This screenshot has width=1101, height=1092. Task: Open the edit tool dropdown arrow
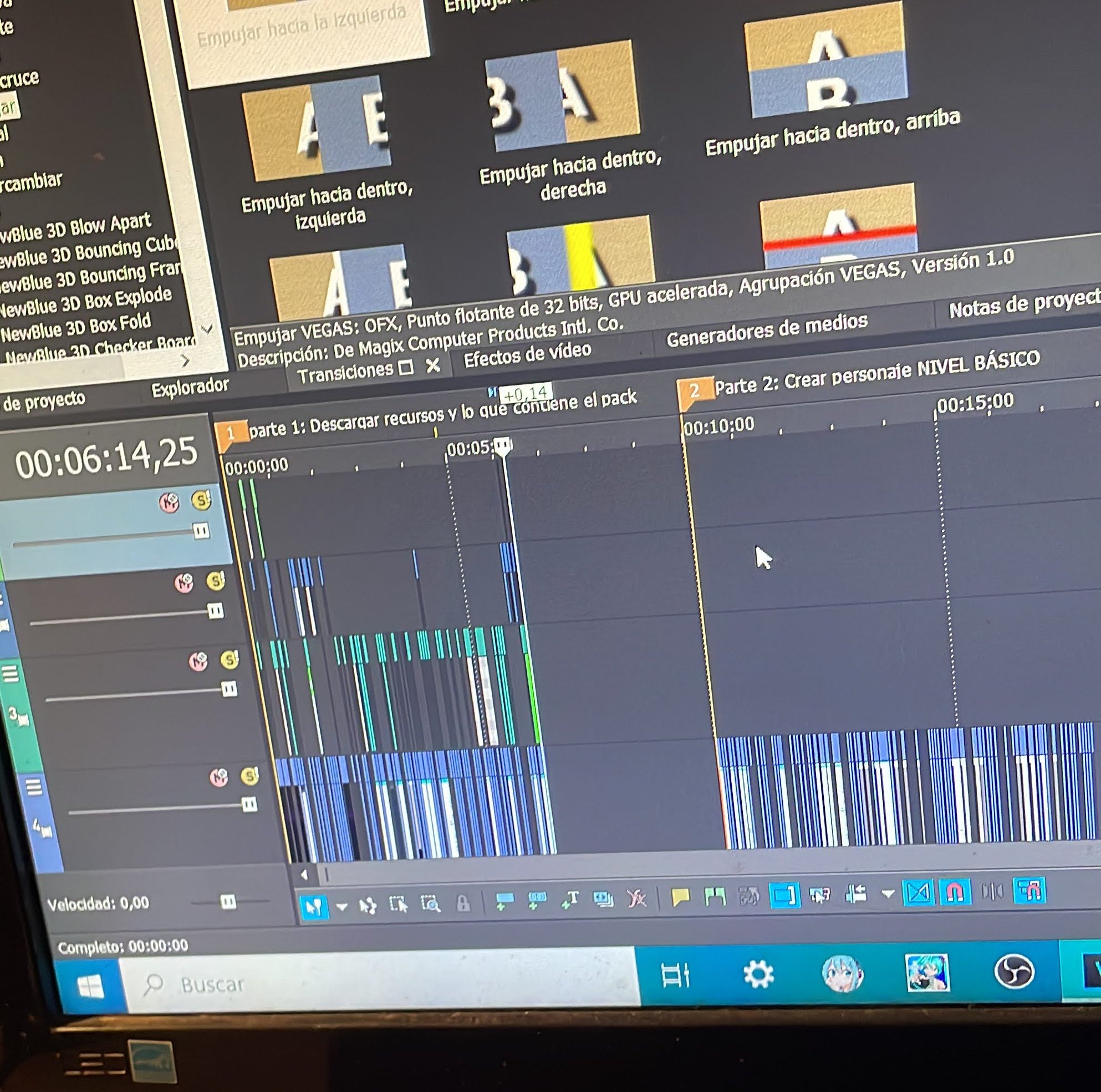coord(342,906)
